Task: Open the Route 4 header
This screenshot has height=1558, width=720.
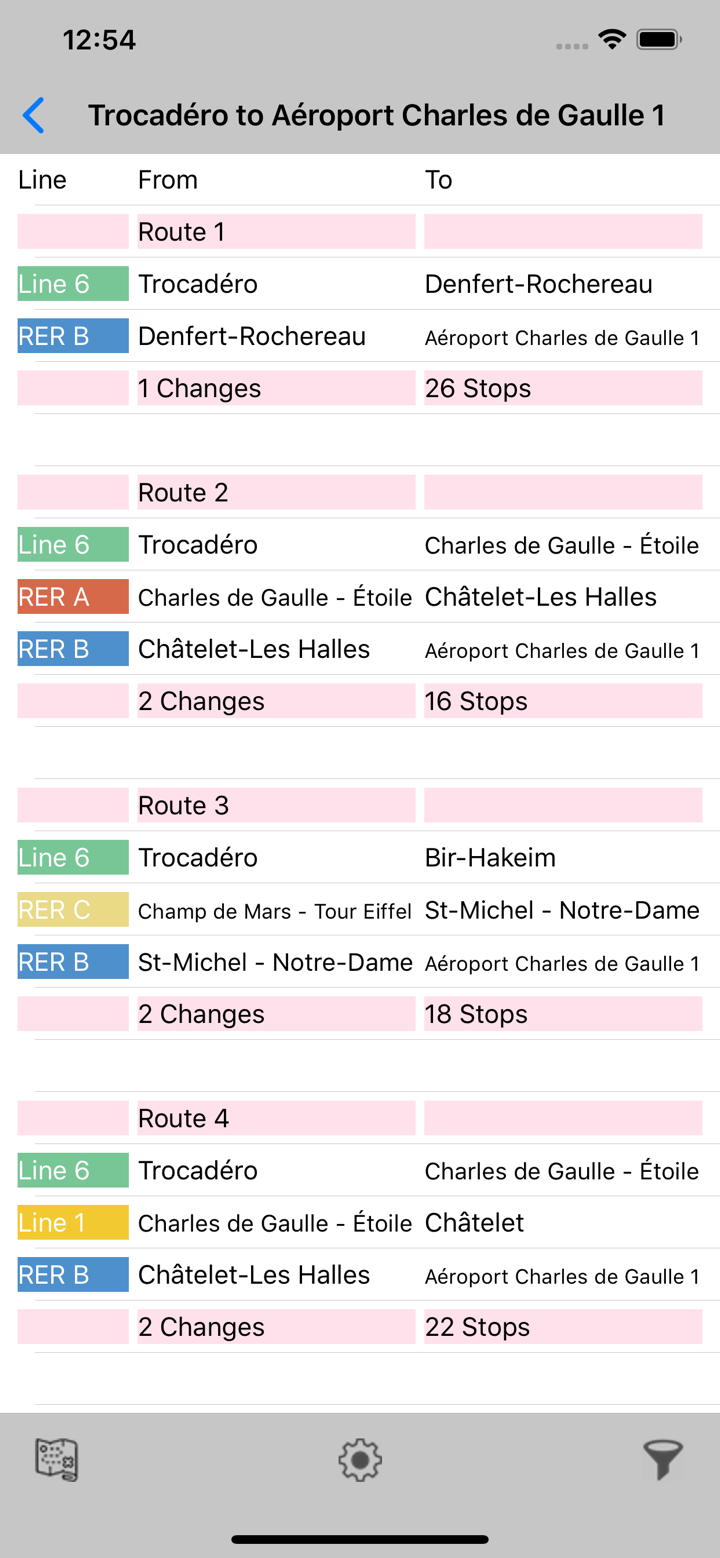Action: point(275,1118)
